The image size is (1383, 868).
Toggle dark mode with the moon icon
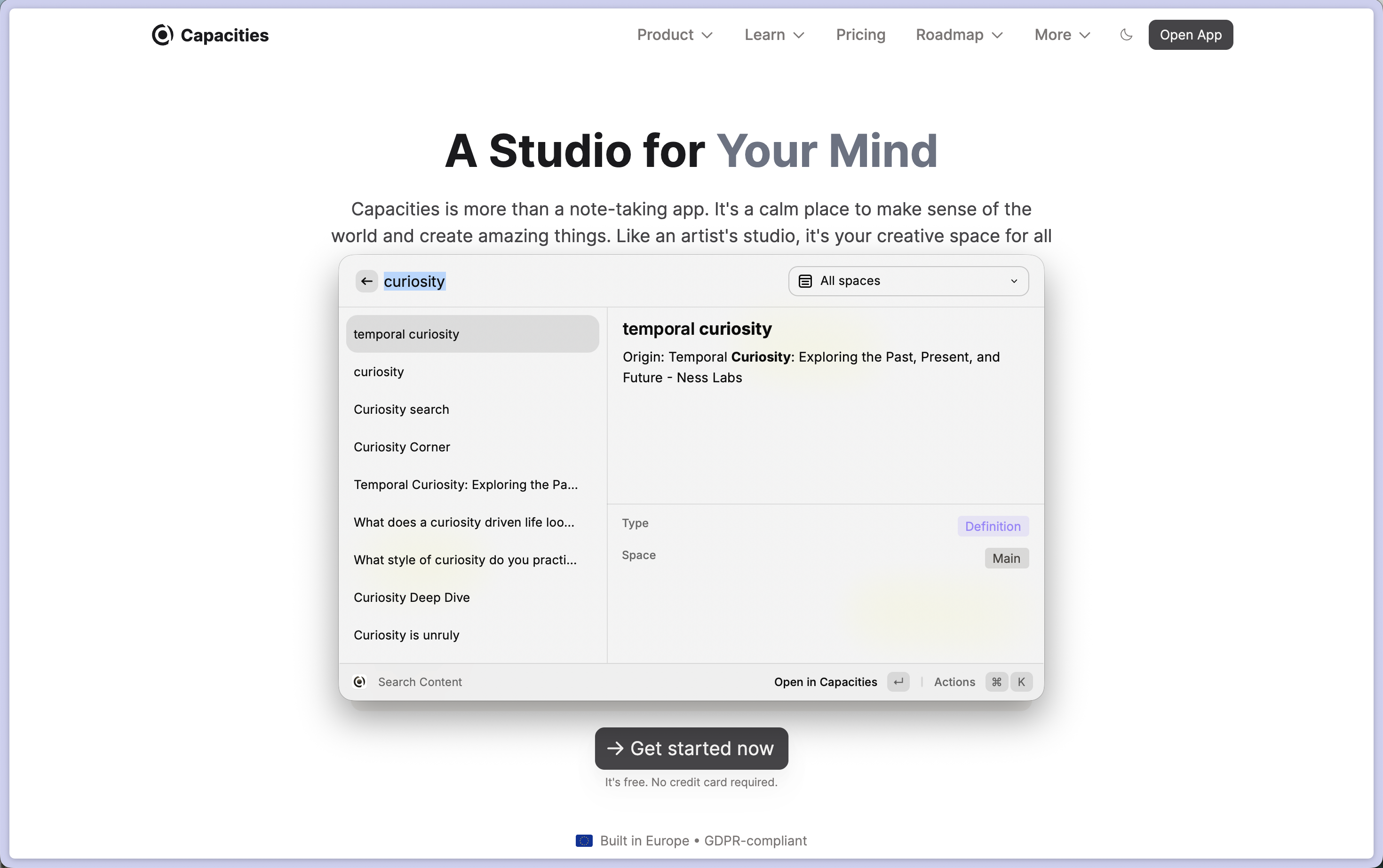1126,35
